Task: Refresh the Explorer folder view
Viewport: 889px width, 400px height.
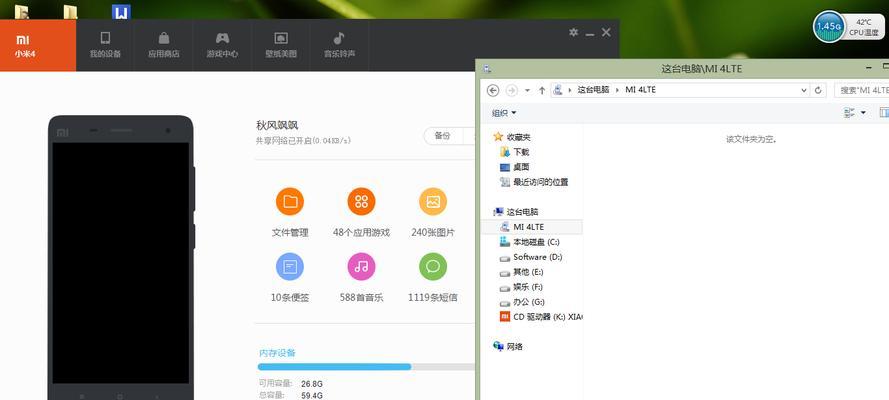Action: coord(818,90)
